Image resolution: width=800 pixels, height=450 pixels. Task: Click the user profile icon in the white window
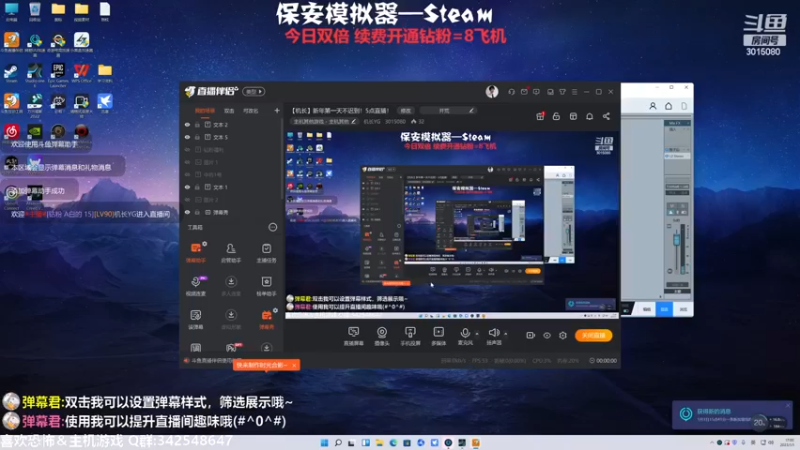(653, 106)
